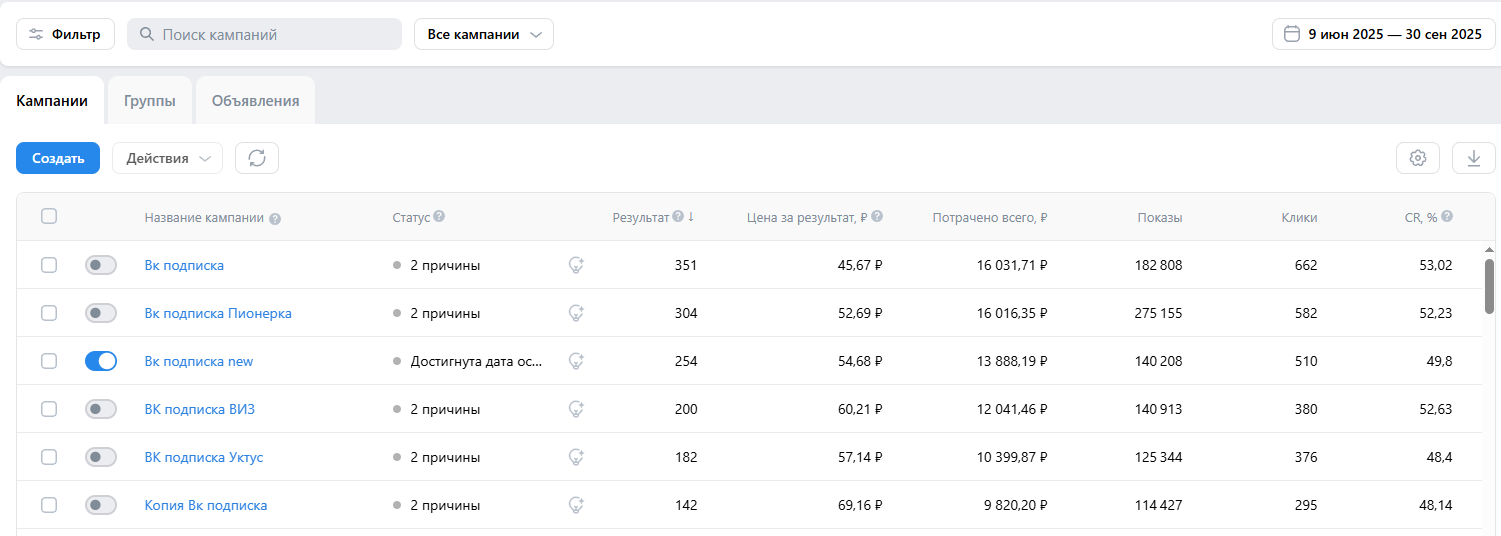Expand the Все кампании dropdown

pyautogui.click(x=484, y=34)
